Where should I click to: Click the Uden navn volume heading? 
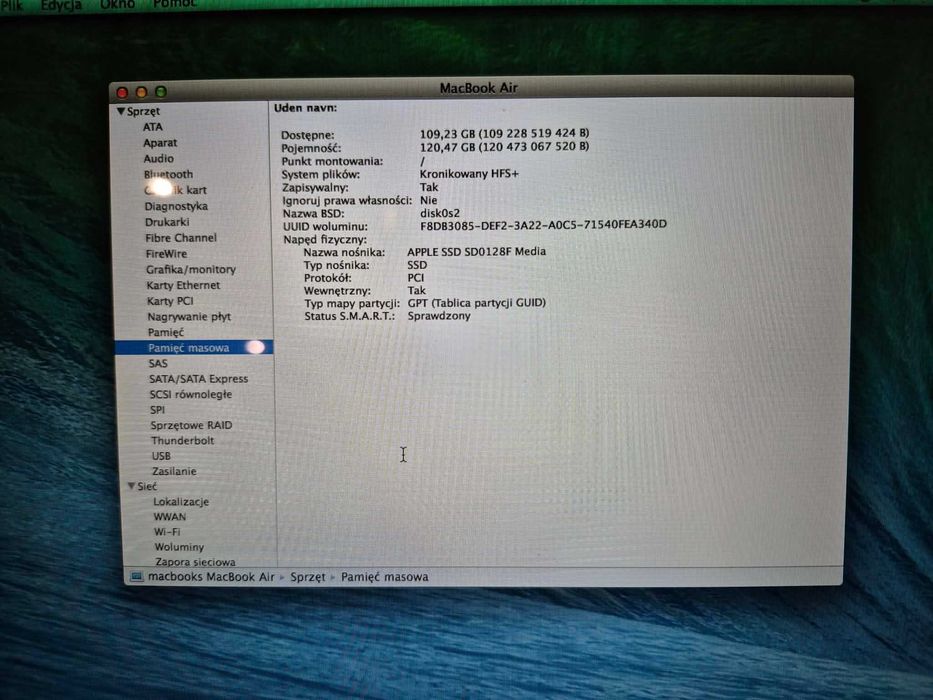coord(305,108)
